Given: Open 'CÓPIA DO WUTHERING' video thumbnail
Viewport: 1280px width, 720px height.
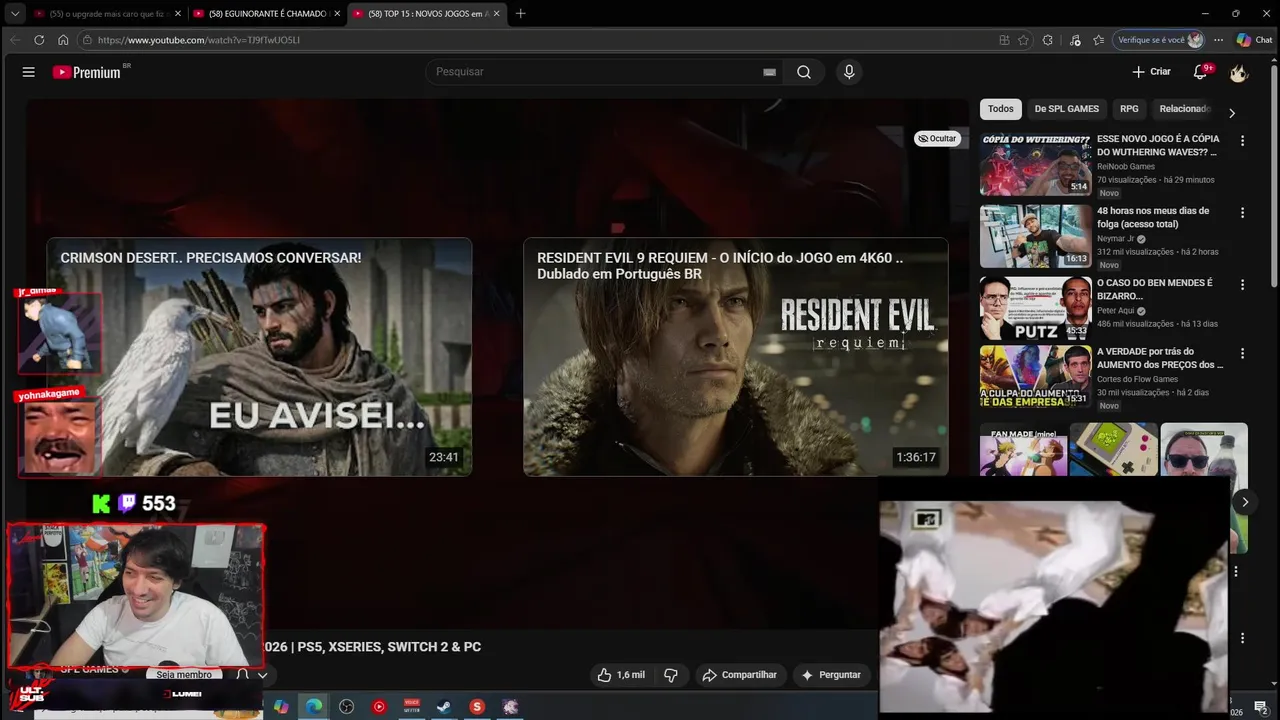Looking at the screenshot, I should 1035,164.
